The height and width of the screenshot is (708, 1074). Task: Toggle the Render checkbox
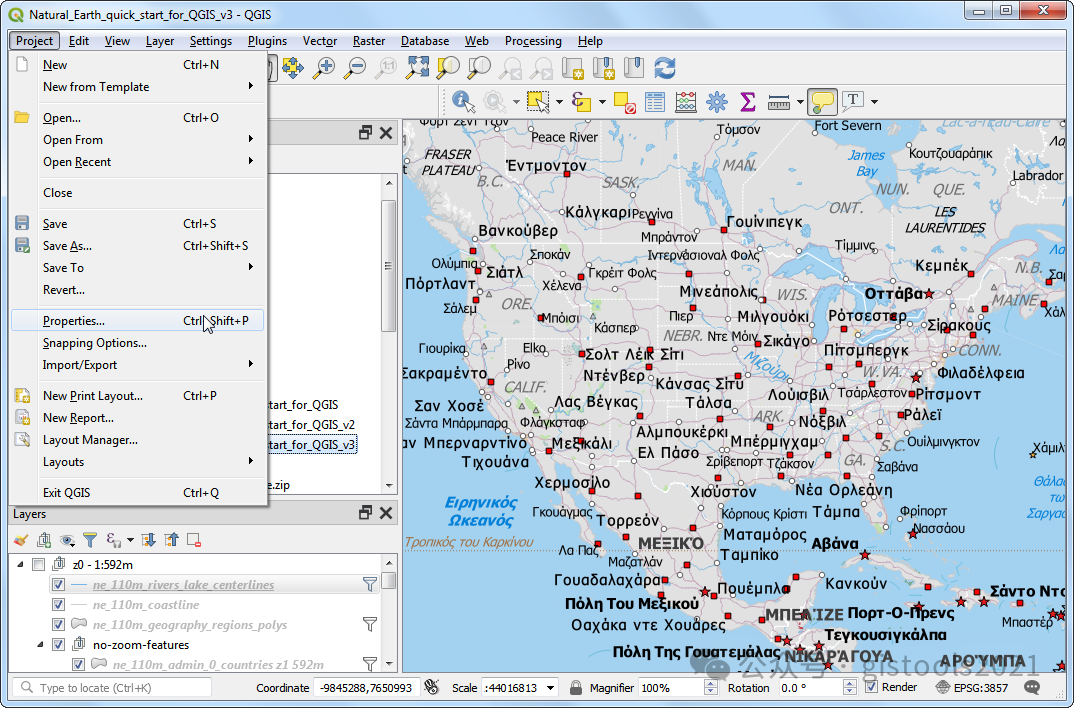click(871, 687)
